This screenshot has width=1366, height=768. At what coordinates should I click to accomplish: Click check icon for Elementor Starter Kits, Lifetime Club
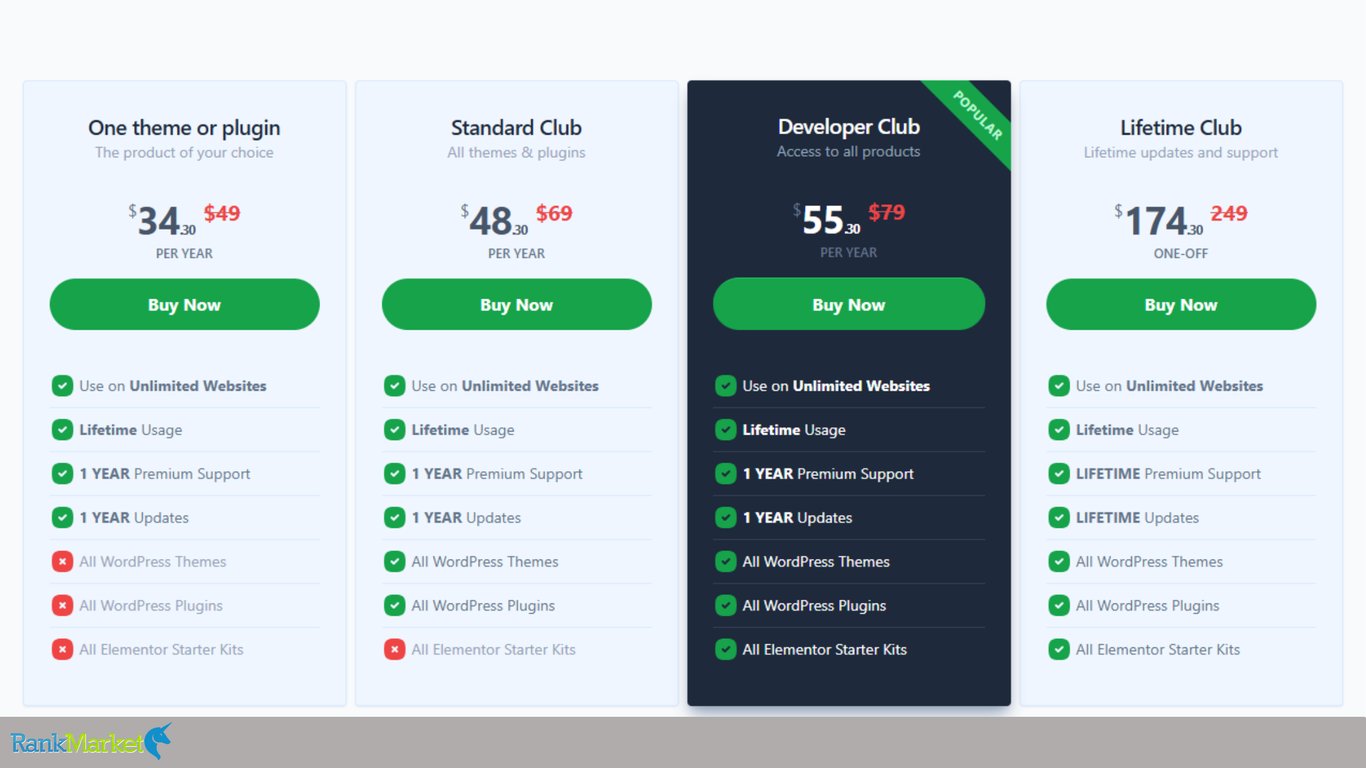1058,650
